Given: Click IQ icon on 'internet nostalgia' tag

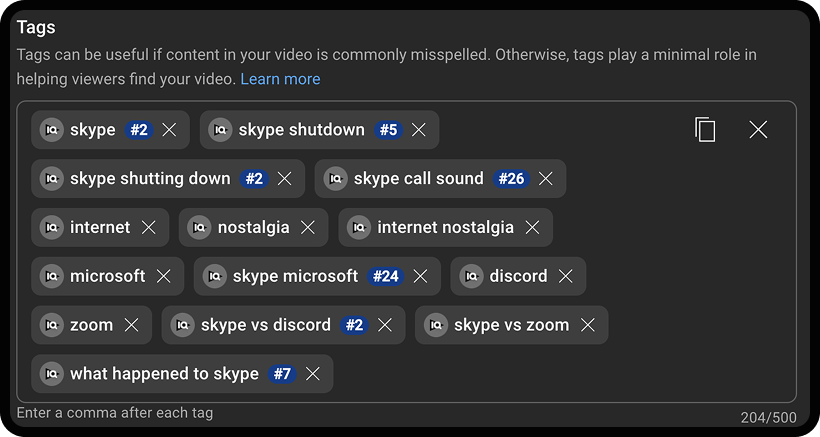Looking at the screenshot, I should coord(359,227).
